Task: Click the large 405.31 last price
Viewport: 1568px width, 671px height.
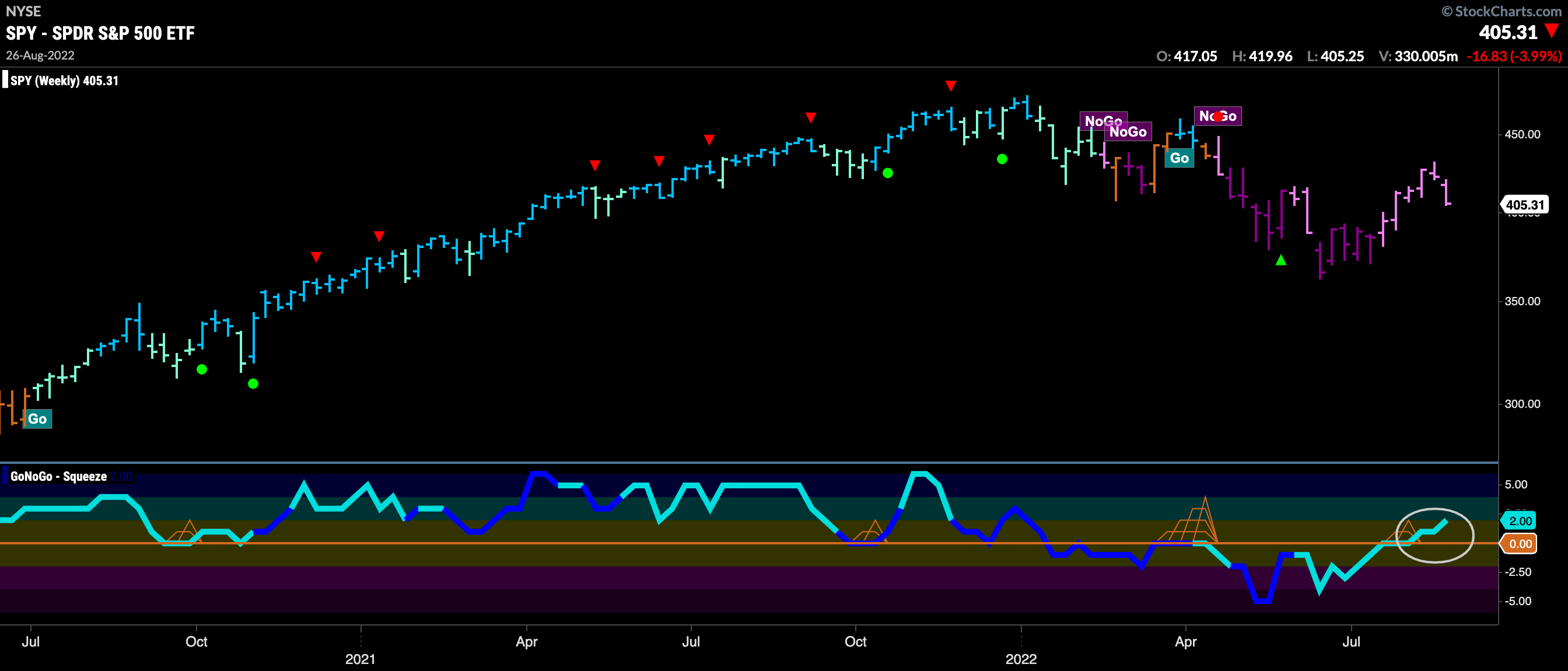Action: pyautogui.click(x=1508, y=32)
